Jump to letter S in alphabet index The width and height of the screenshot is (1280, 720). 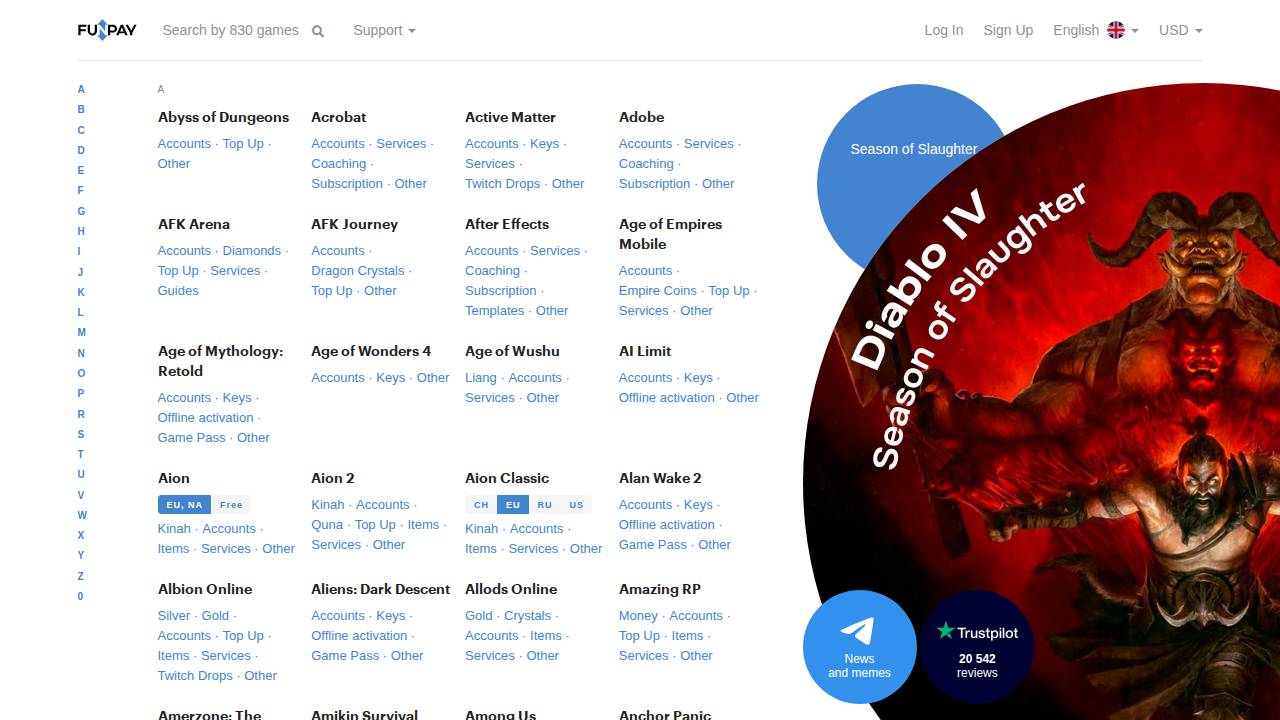click(x=81, y=434)
